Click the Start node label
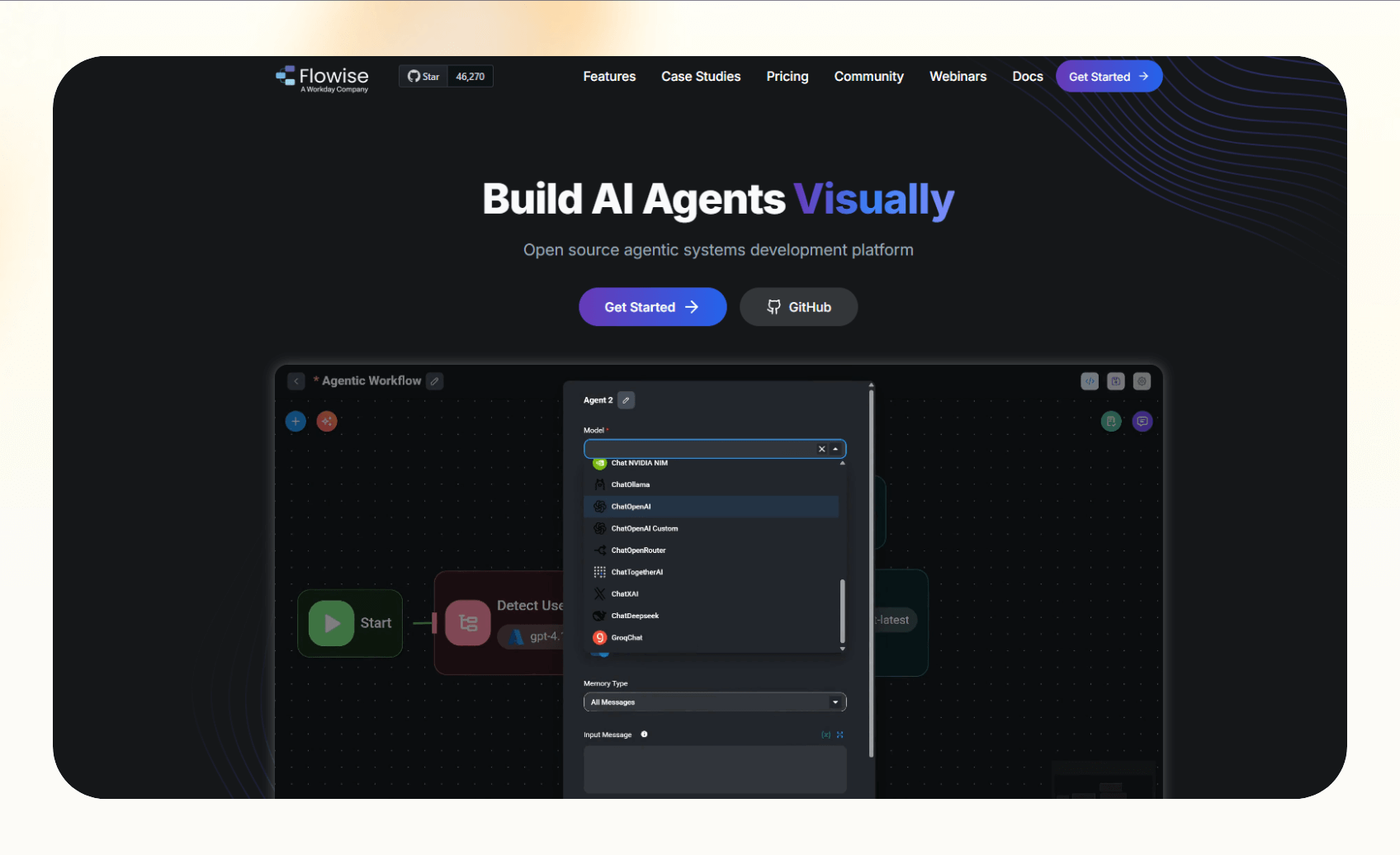Screen dimensions: 1400x855 click(x=376, y=623)
